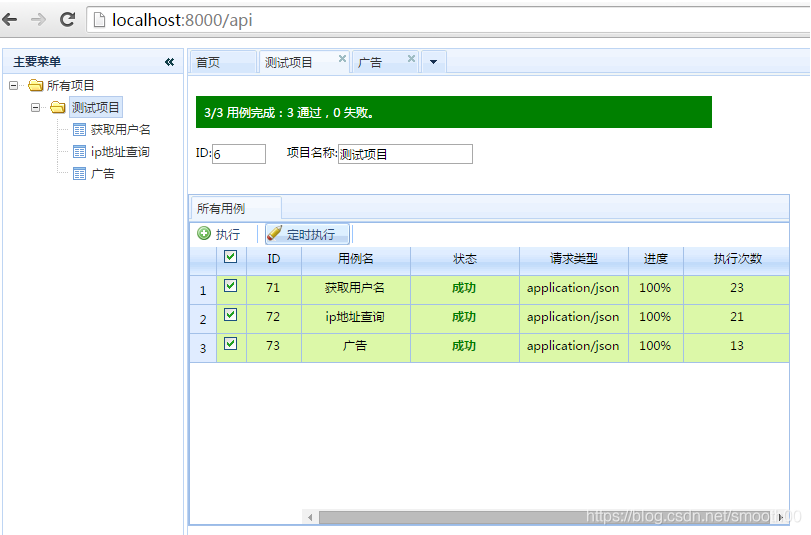Click the browser forward arrow
Image resolution: width=811 pixels, height=535 pixels.
click(38, 20)
